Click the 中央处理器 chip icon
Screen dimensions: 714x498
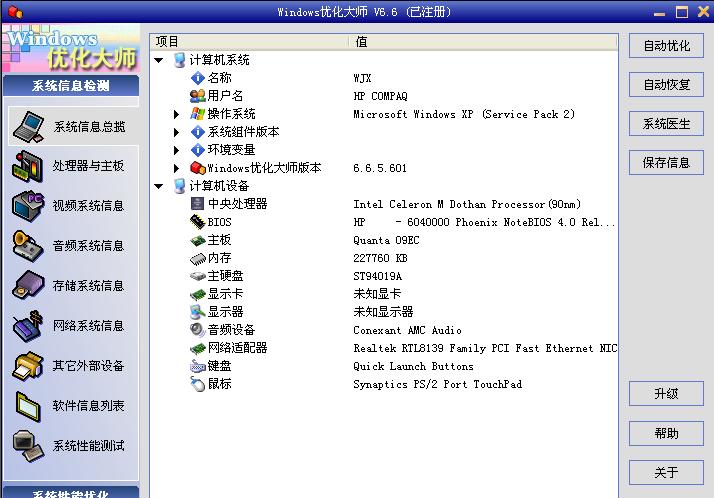click(197, 203)
